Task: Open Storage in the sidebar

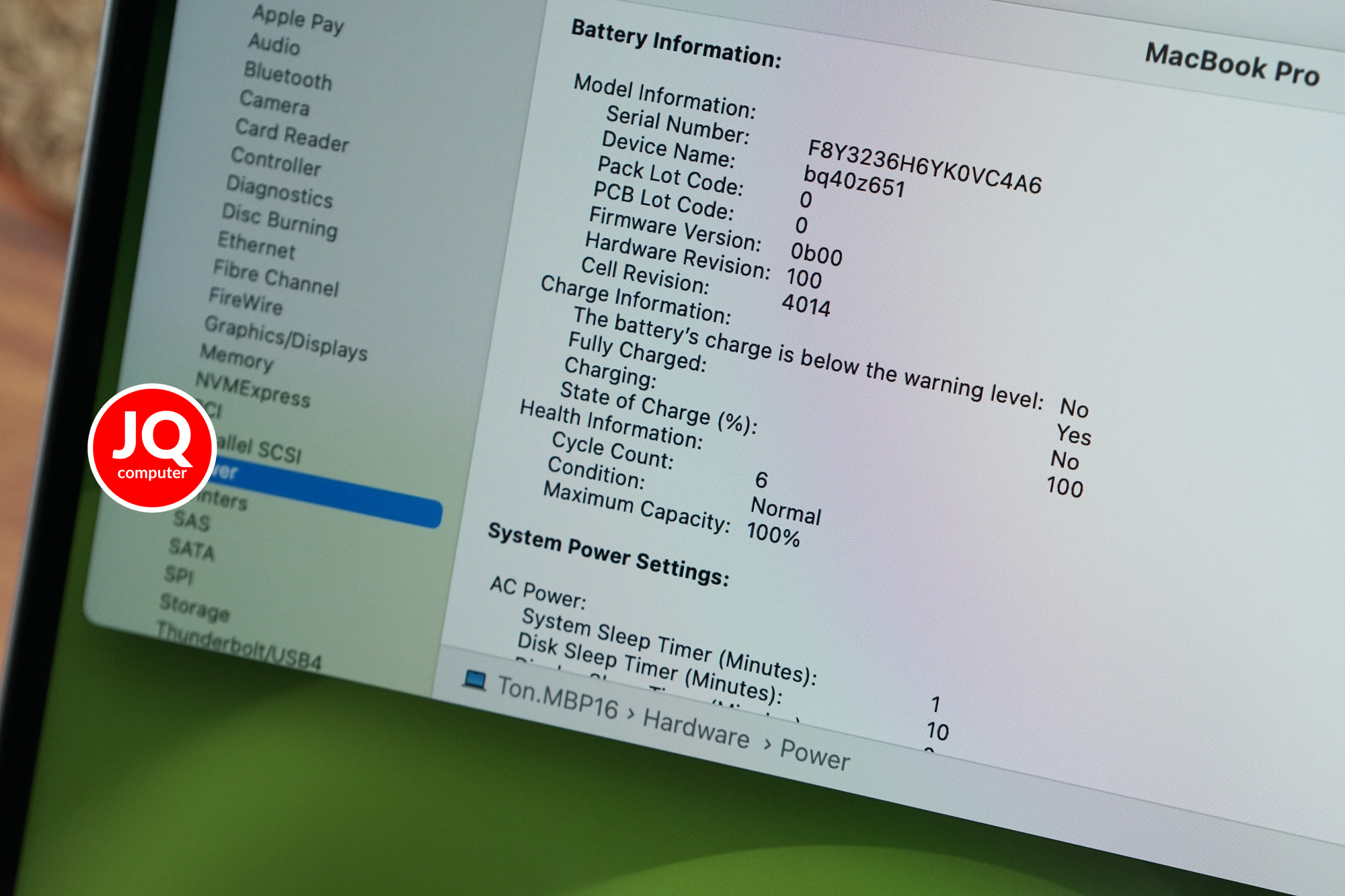Action: click(x=194, y=607)
